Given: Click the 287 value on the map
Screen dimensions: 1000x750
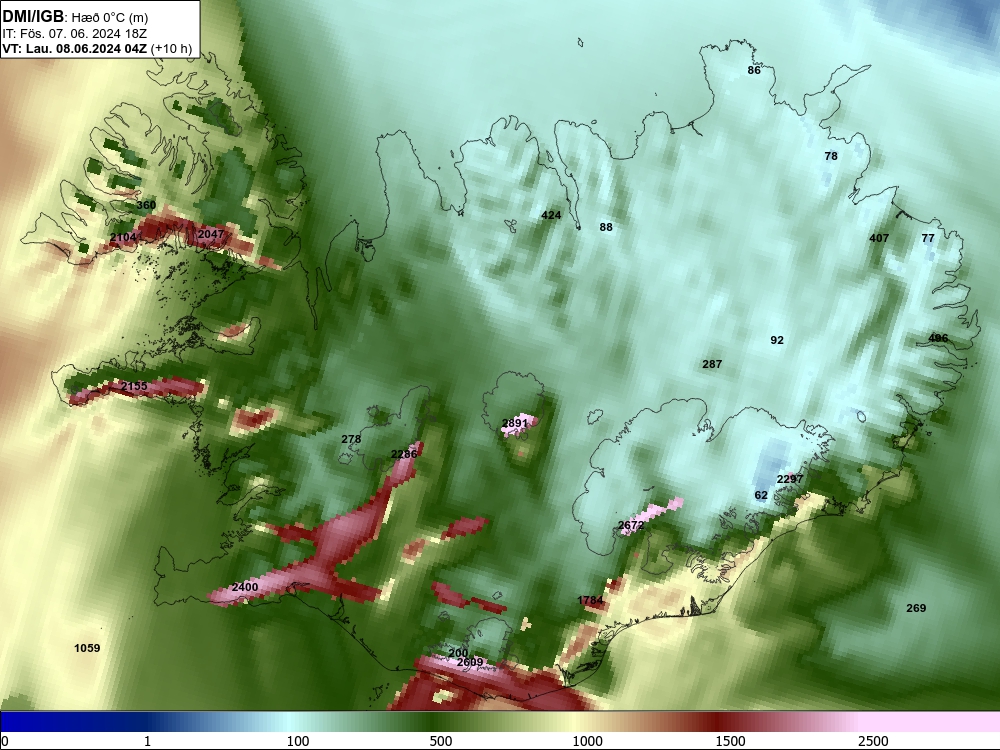Looking at the screenshot, I should 712,364.
